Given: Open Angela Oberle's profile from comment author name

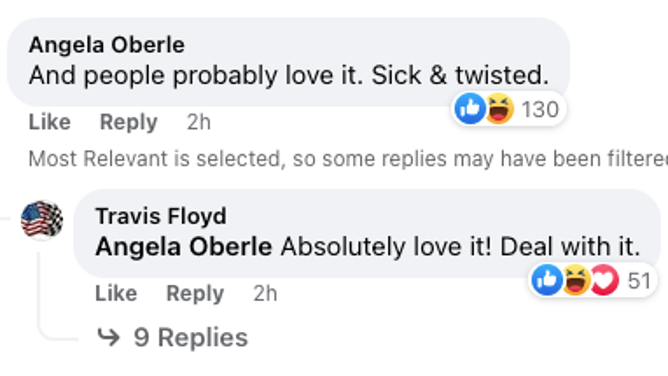Looking at the screenshot, I should click(107, 45).
